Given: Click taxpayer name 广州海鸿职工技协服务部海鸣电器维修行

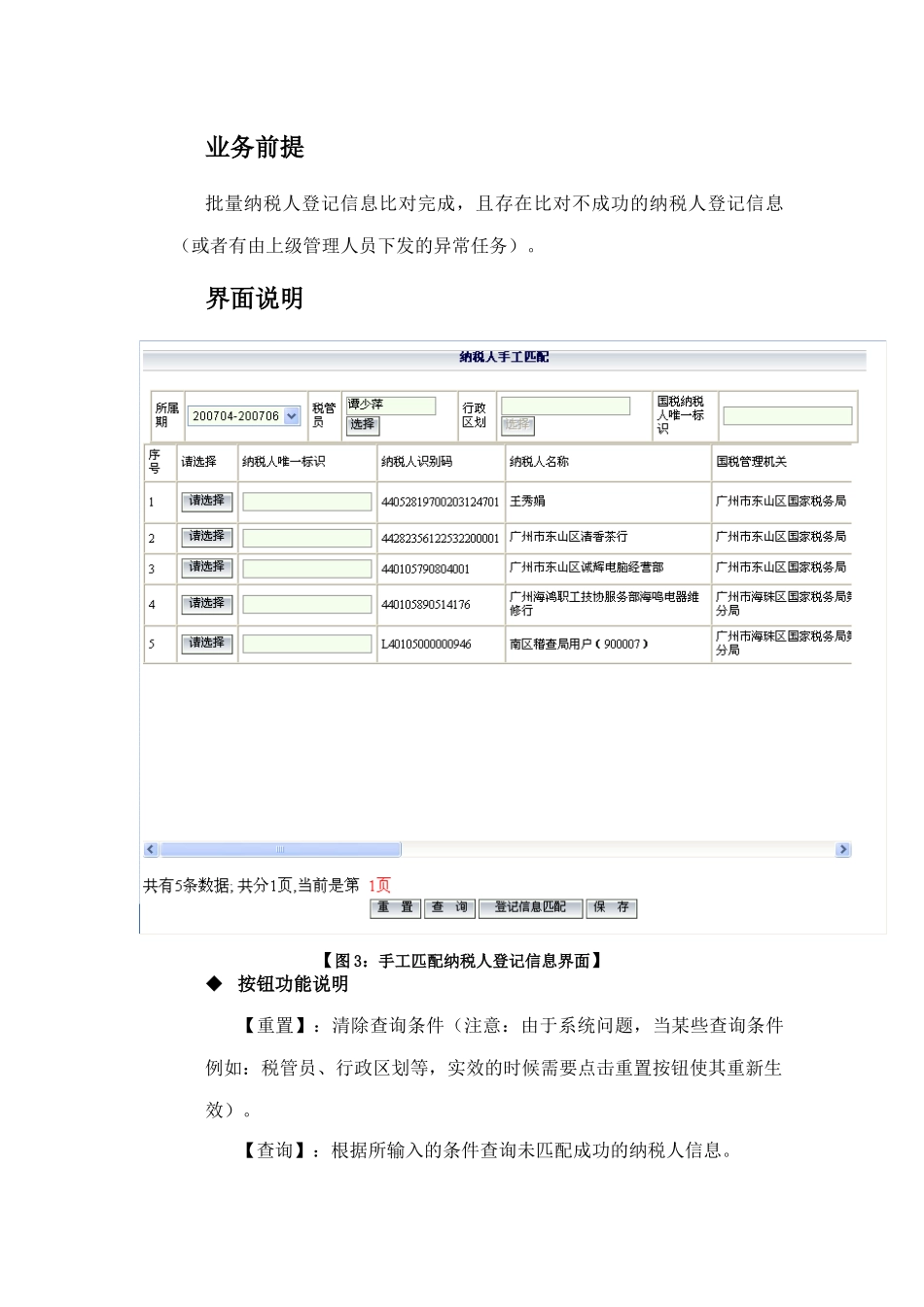Looking at the screenshot, I should [x=604, y=604].
